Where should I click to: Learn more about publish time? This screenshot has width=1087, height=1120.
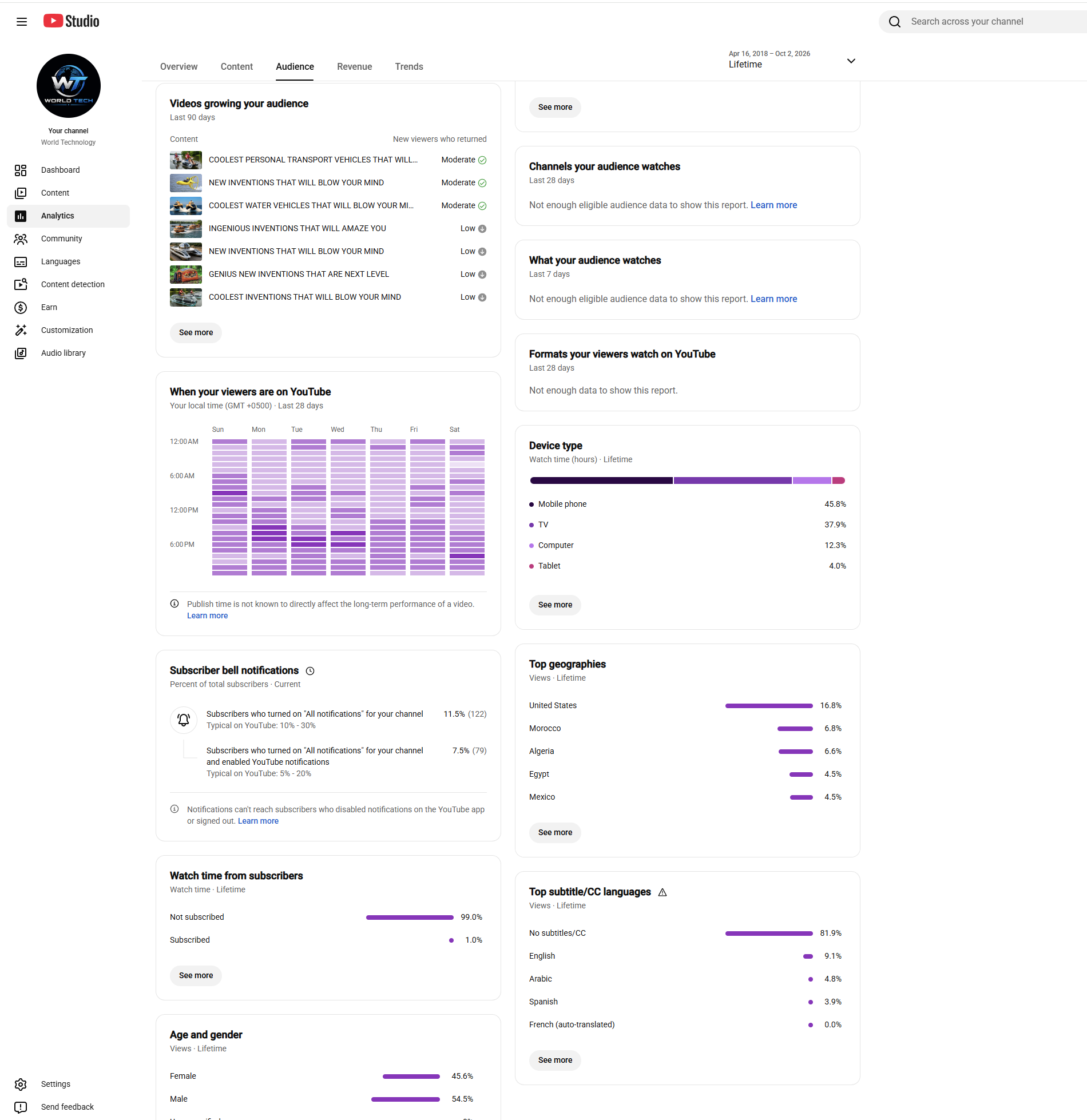coord(207,615)
